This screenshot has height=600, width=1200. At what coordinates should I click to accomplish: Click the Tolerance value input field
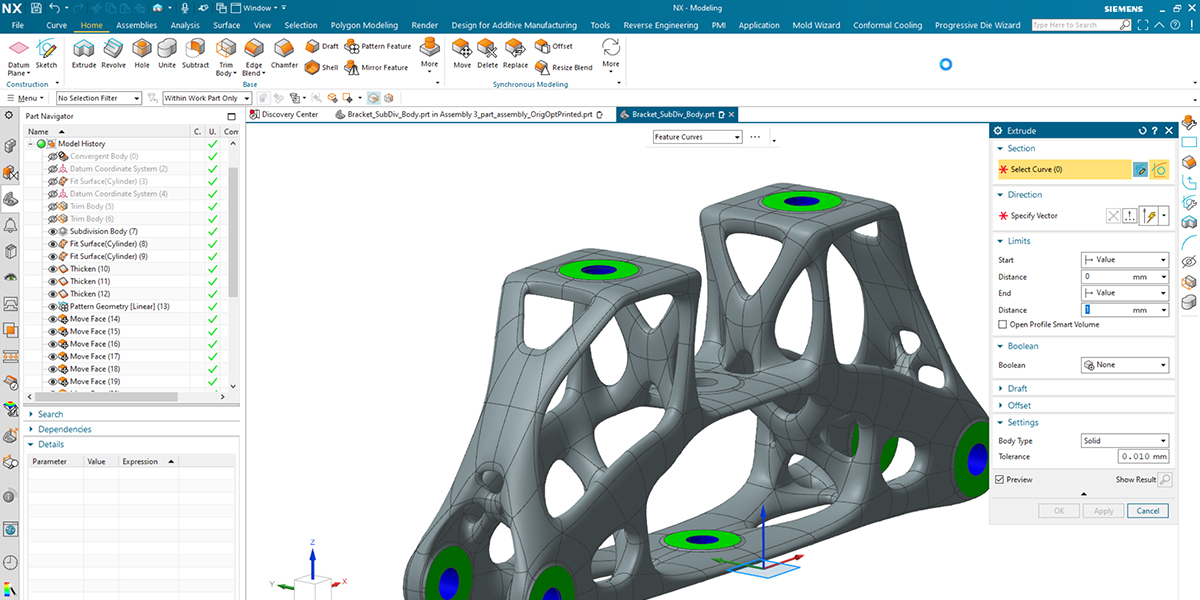coord(1143,457)
